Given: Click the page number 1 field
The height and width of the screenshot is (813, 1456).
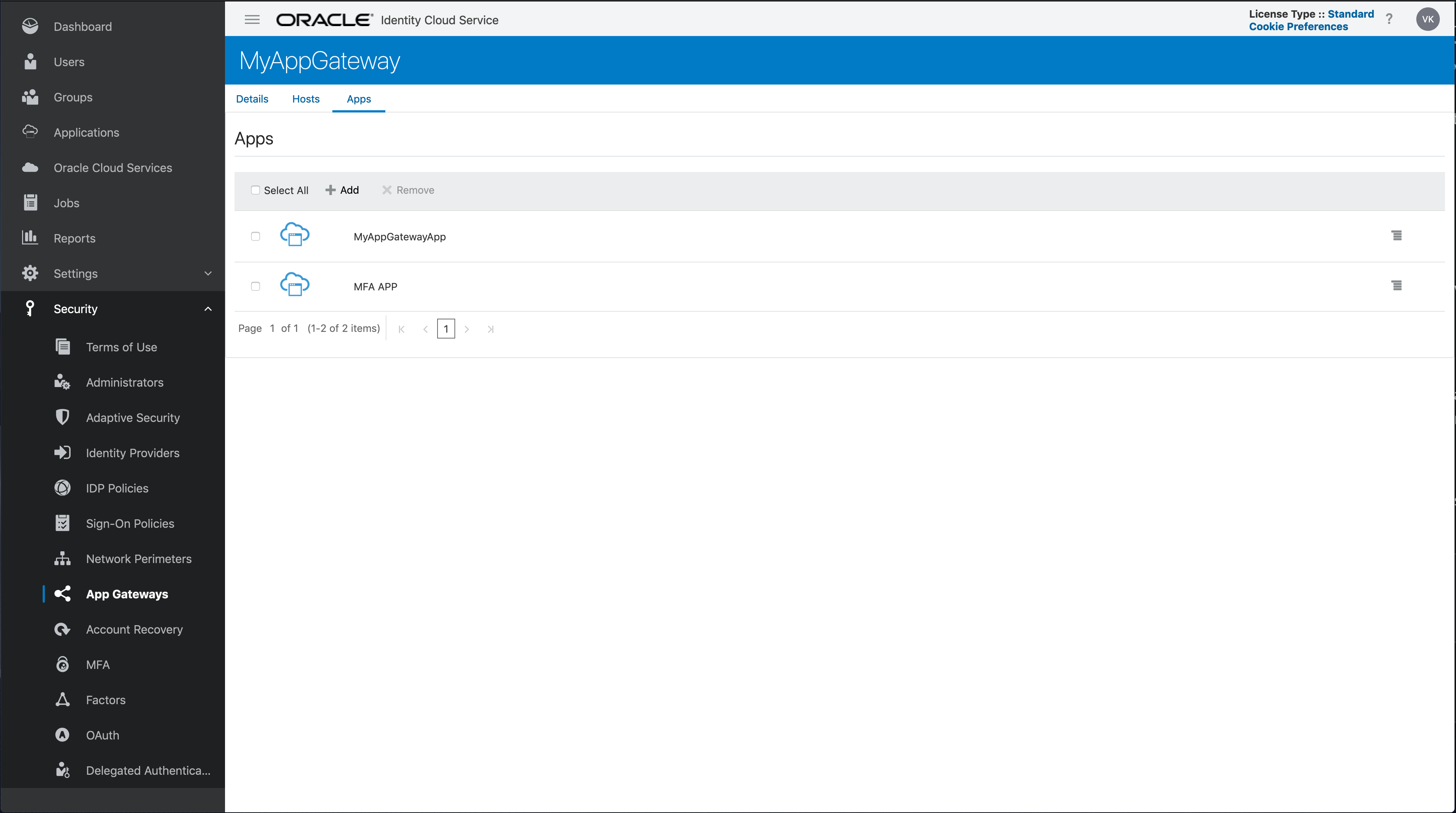Looking at the screenshot, I should pos(446,329).
